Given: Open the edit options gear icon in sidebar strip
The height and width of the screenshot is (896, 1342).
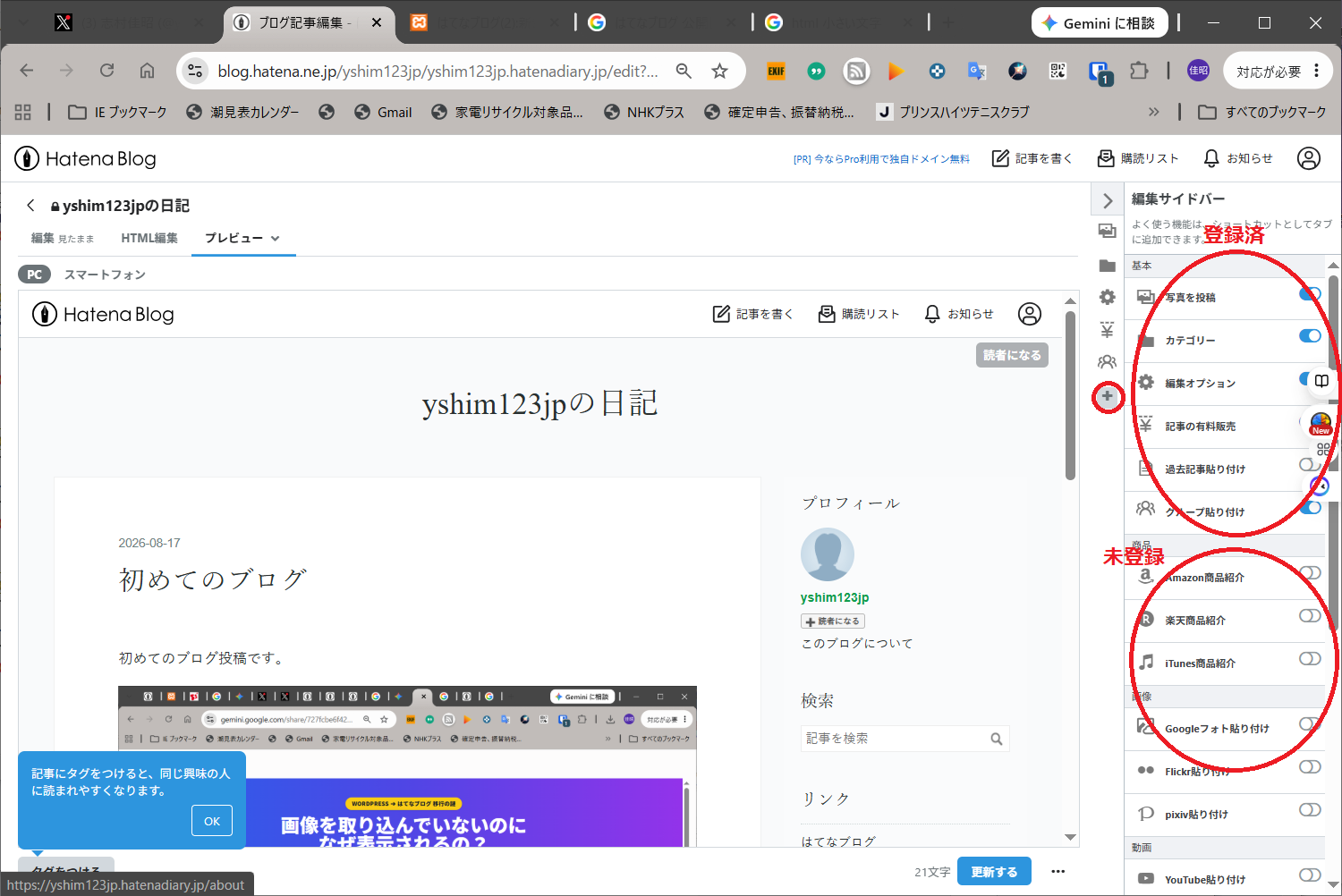Looking at the screenshot, I should (x=1107, y=297).
